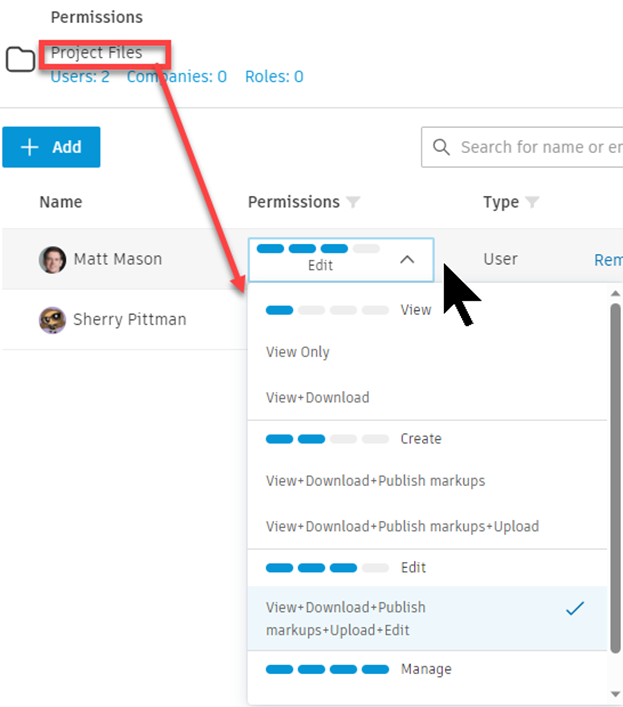
Task: Open the Companies: 0 link
Action: 176,77
